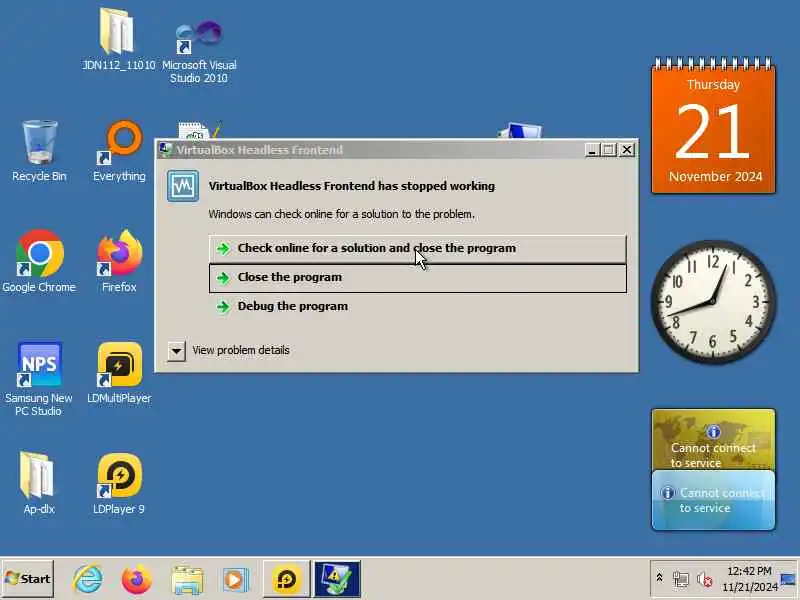Open the Start menu

28,579
